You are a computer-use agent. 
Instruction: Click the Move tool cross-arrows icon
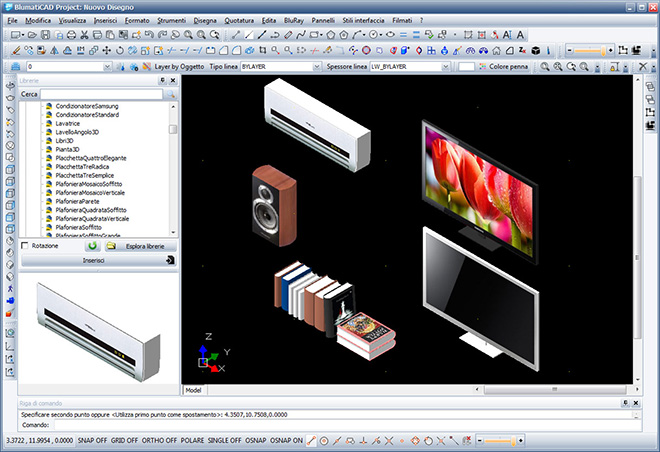tap(105, 50)
